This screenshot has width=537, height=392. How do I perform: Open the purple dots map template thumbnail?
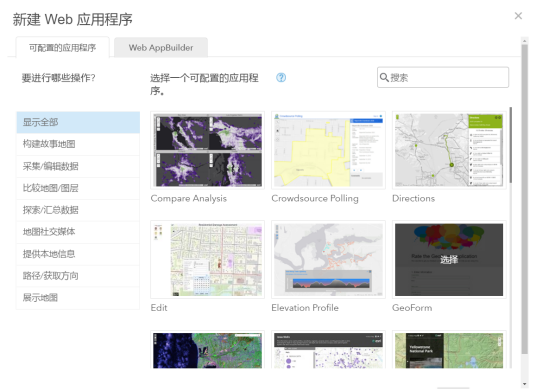coord(328,350)
